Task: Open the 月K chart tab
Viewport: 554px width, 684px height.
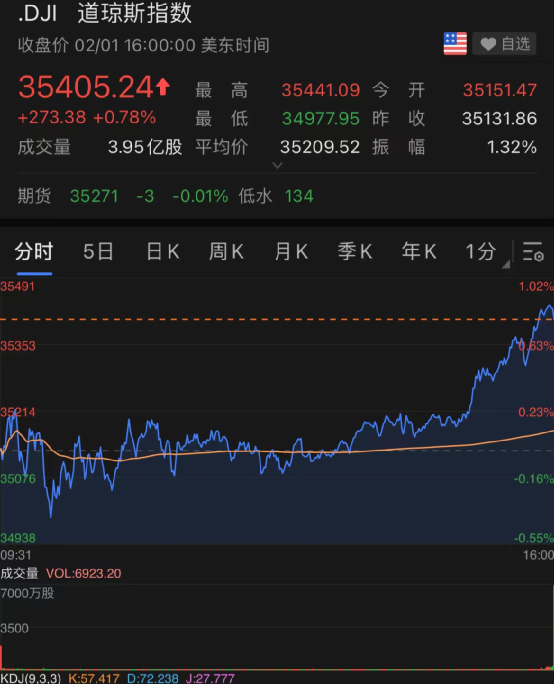Action: (291, 252)
